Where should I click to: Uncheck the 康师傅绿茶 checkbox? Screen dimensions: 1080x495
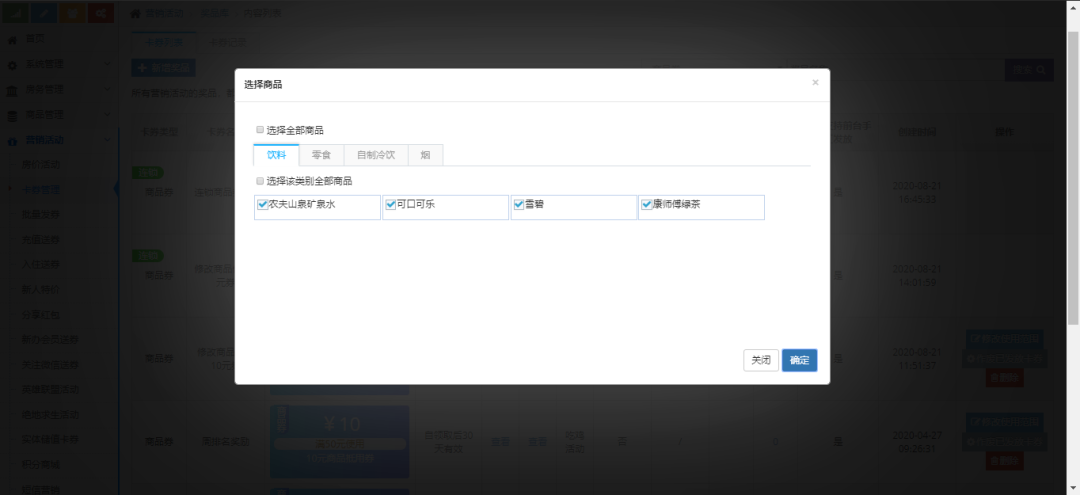coord(647,204)
